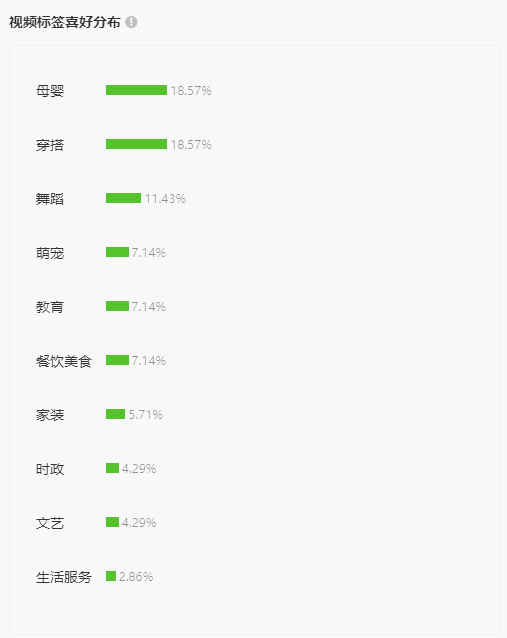
Task: Select the 舞蹈 category label
Action: click(x=50, y=199)
